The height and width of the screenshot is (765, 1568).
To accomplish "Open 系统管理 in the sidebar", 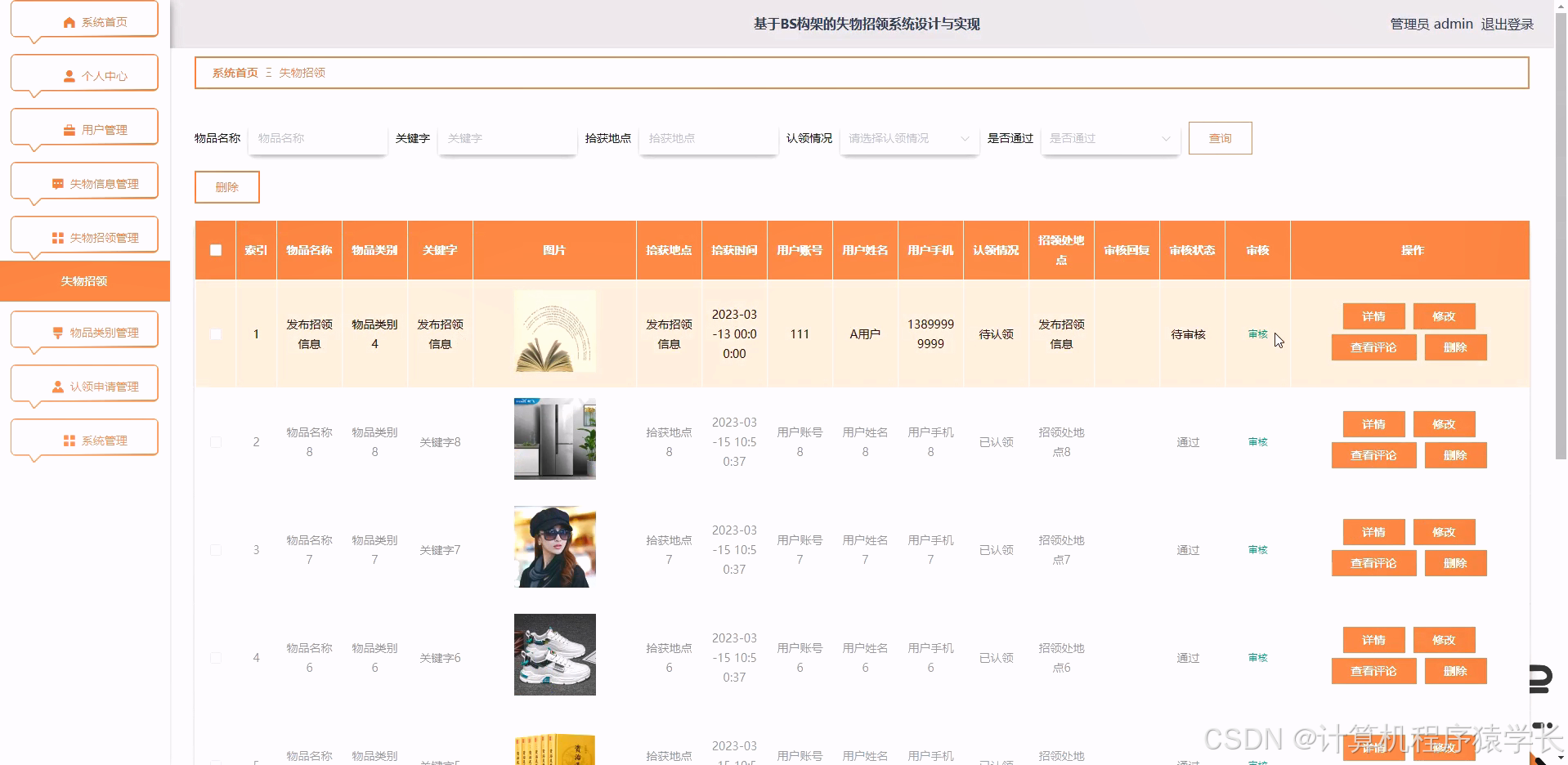I will tap(84, 439).
